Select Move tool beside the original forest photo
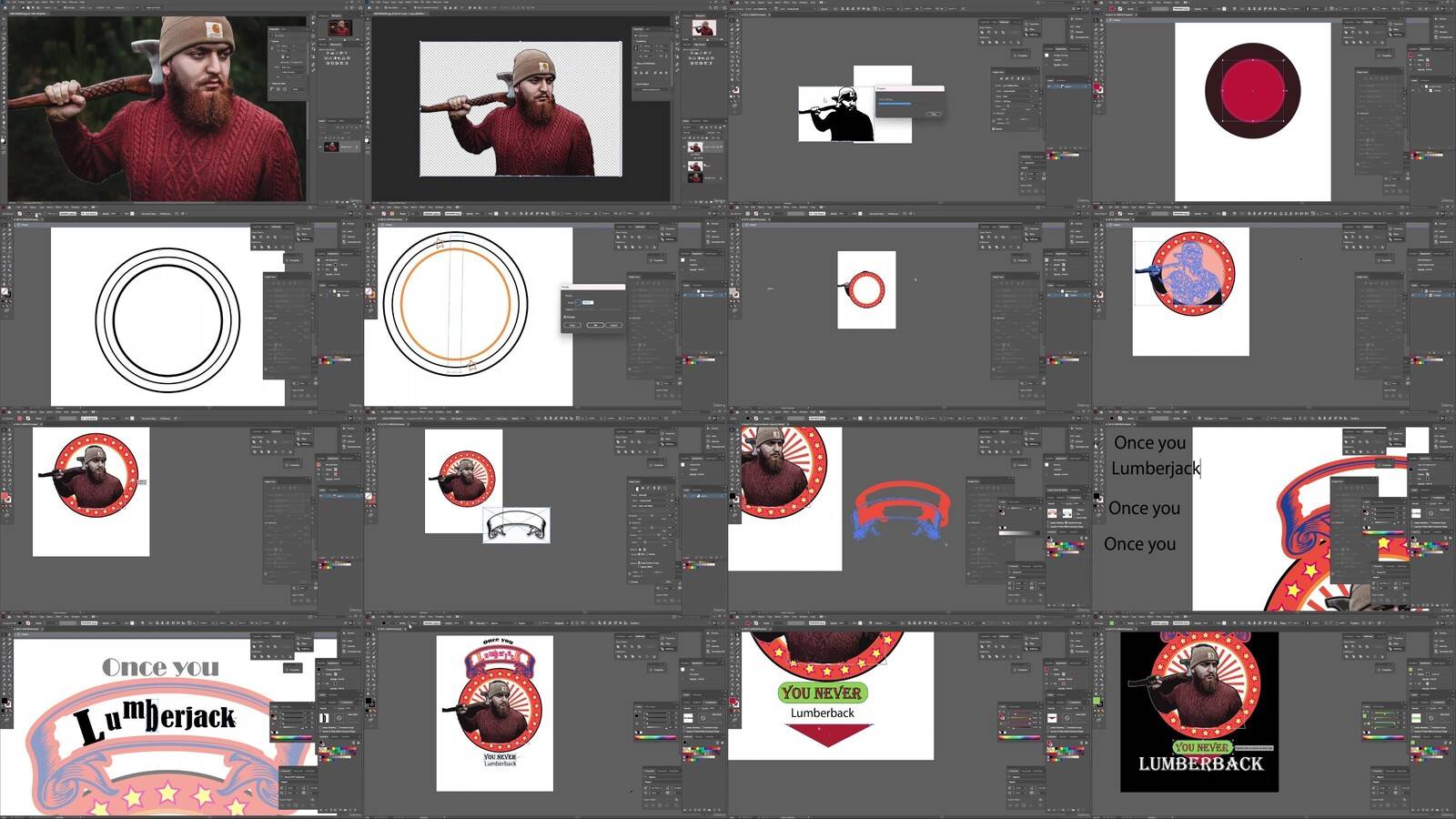The width and height of the screenshot is (1456, 819). point(3,19)
